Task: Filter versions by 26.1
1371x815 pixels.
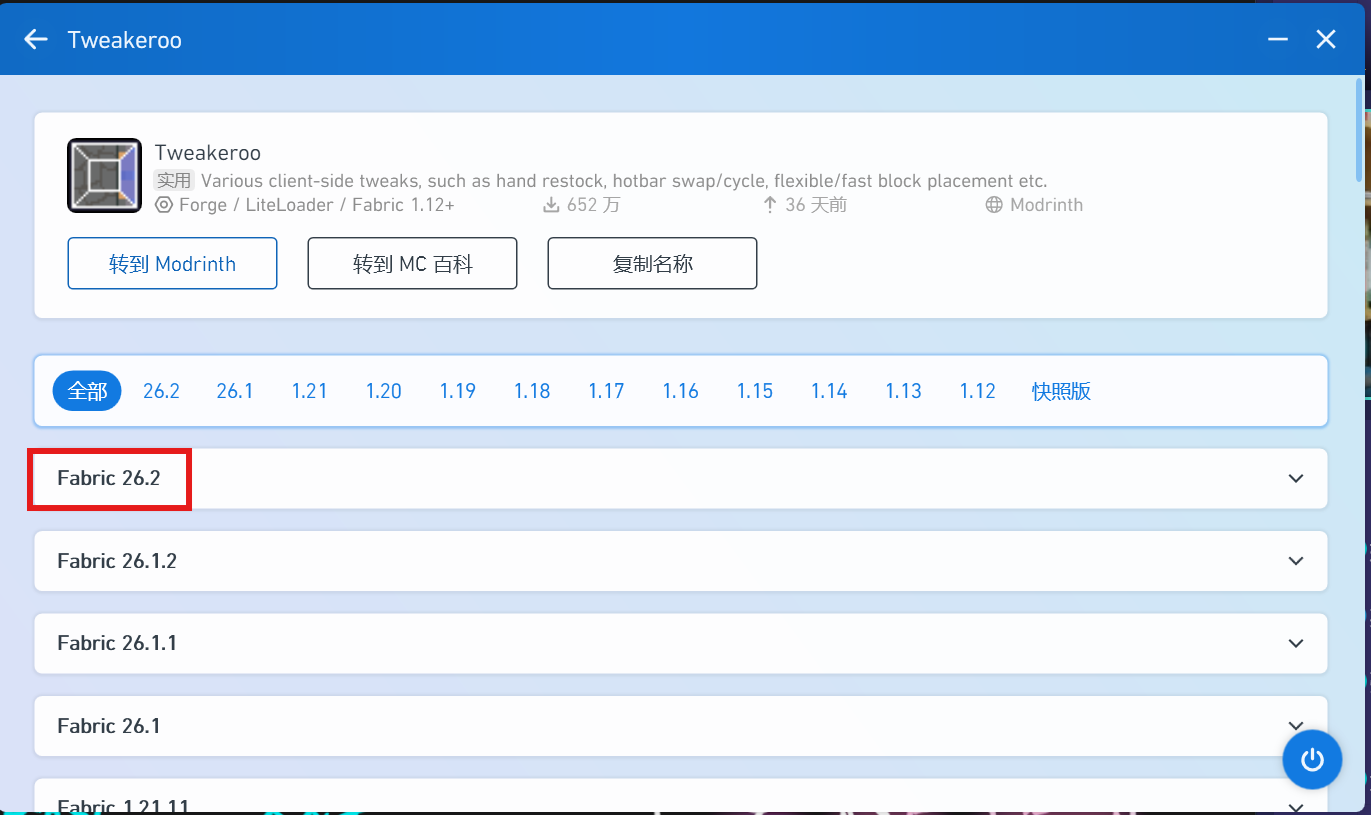Action: tap(235, 391)
